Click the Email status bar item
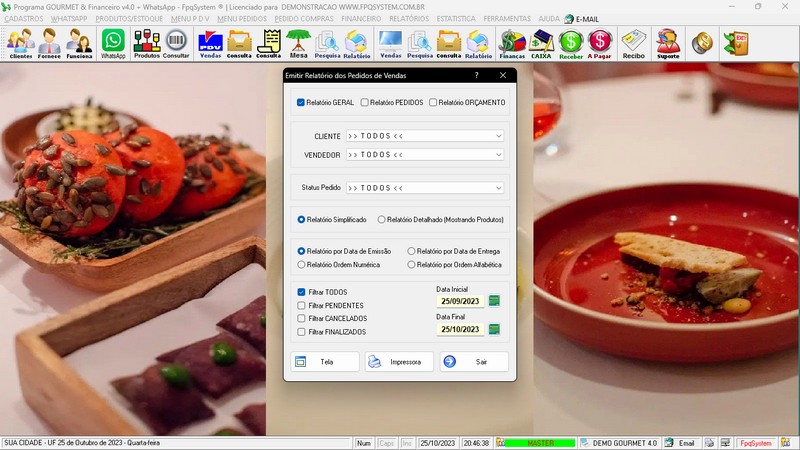The image size is (800, 450). (680, 443)
